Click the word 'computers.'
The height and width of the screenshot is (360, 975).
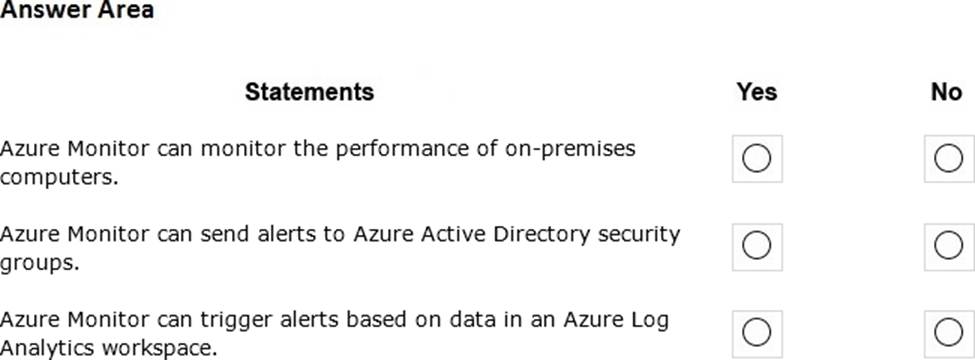pos(59,178)
